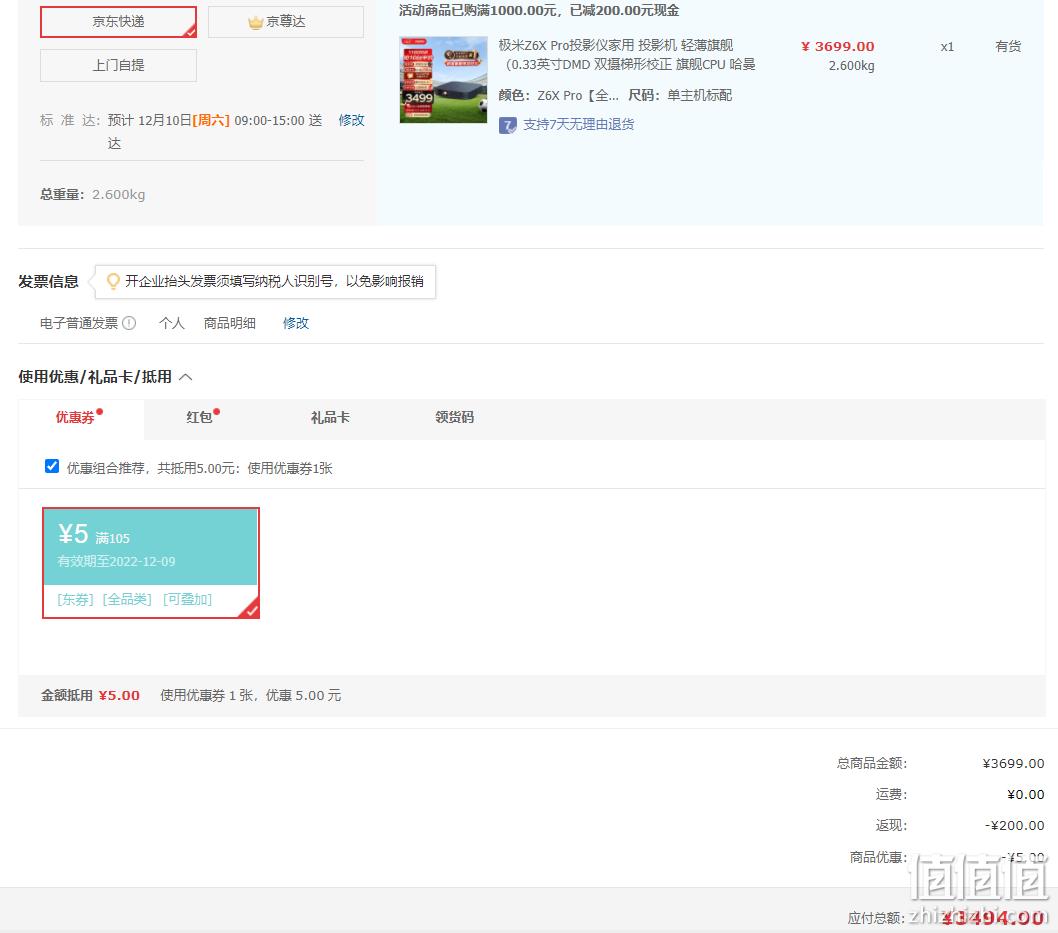Click the lightbulb tip icon
Viewport: 1058px width, 933px height.
tap(113, 281)
